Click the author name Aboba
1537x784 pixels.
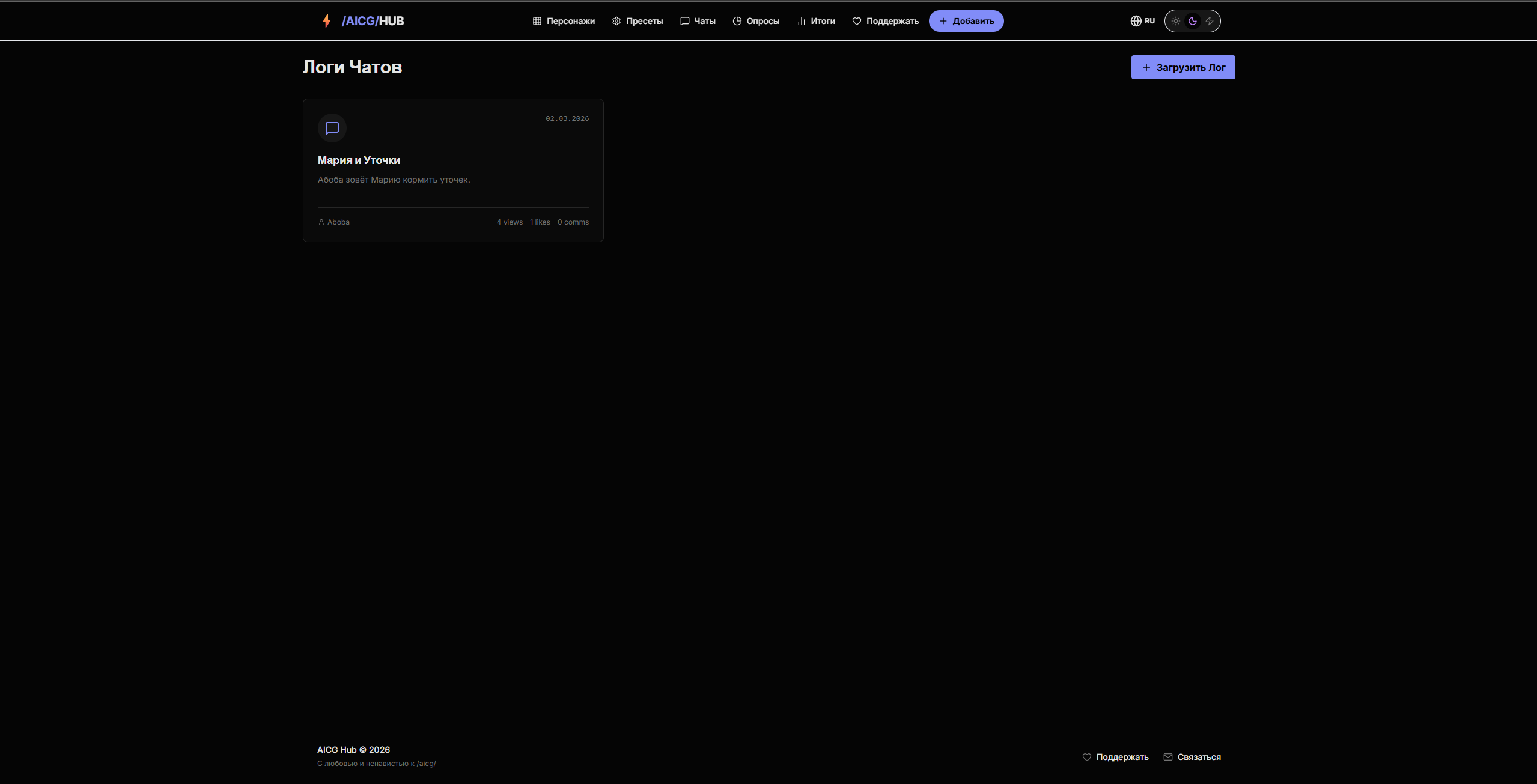tap(338, 222)
